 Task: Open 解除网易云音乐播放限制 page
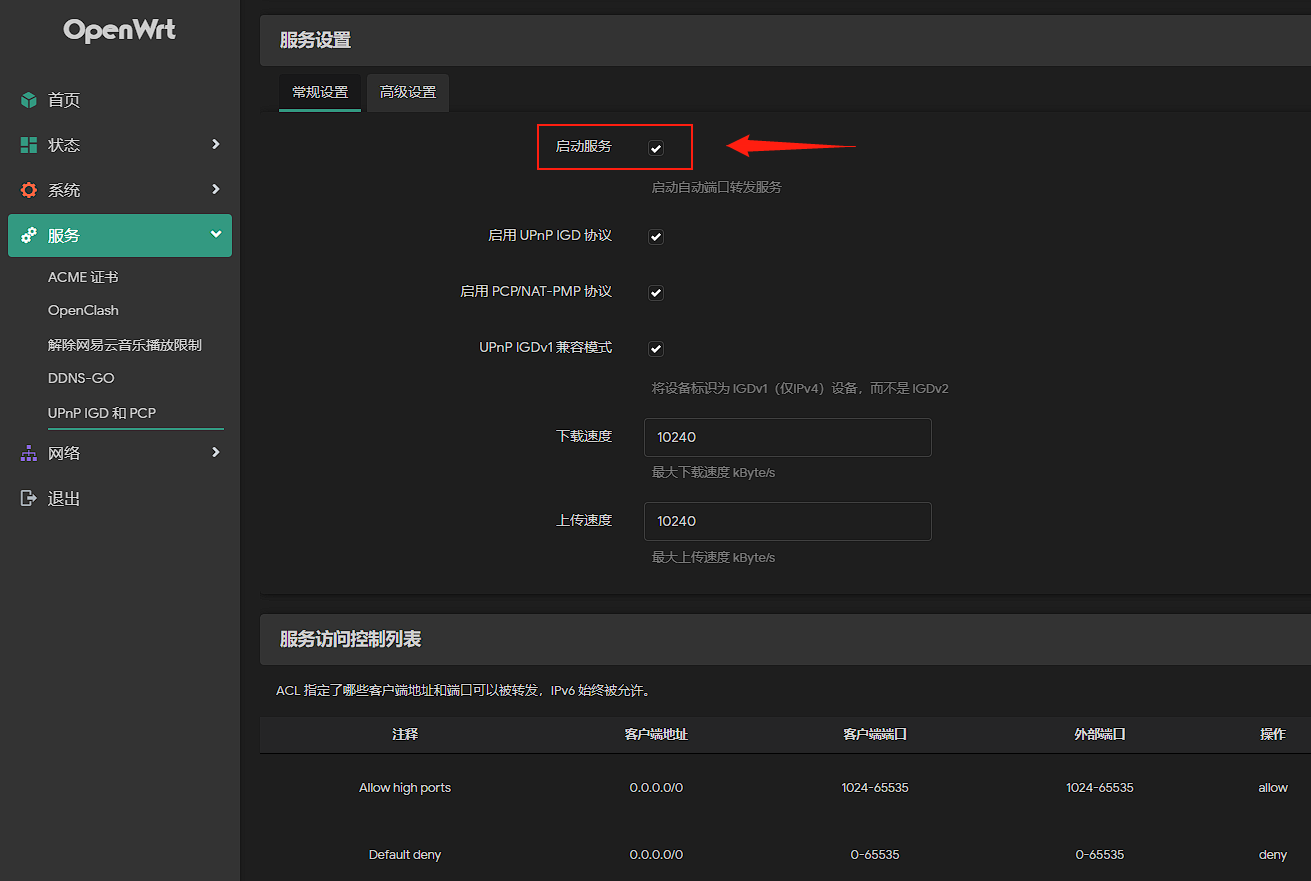(125, 345)
